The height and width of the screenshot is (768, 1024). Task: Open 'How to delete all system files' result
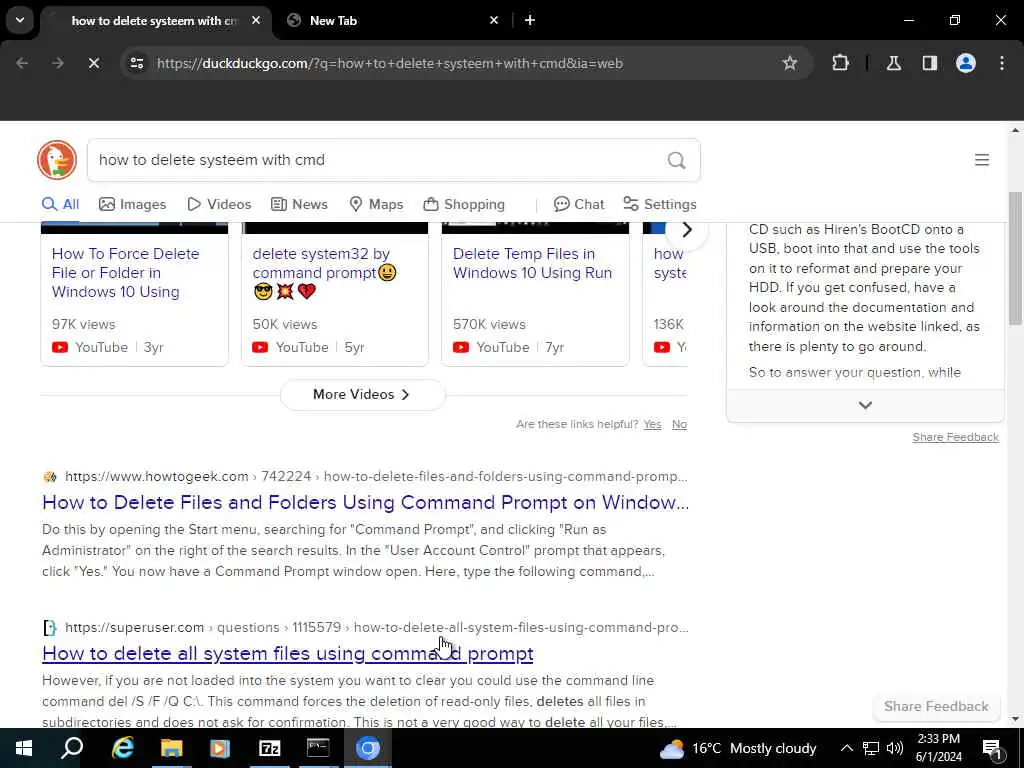[x=287, y=654]
